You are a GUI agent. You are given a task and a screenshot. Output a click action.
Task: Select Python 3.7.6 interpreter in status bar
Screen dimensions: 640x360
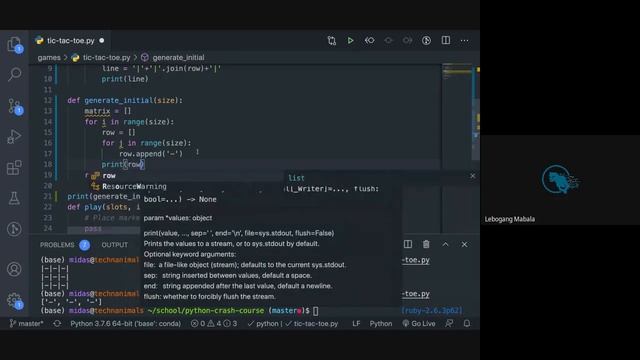[x=125, y=324]
